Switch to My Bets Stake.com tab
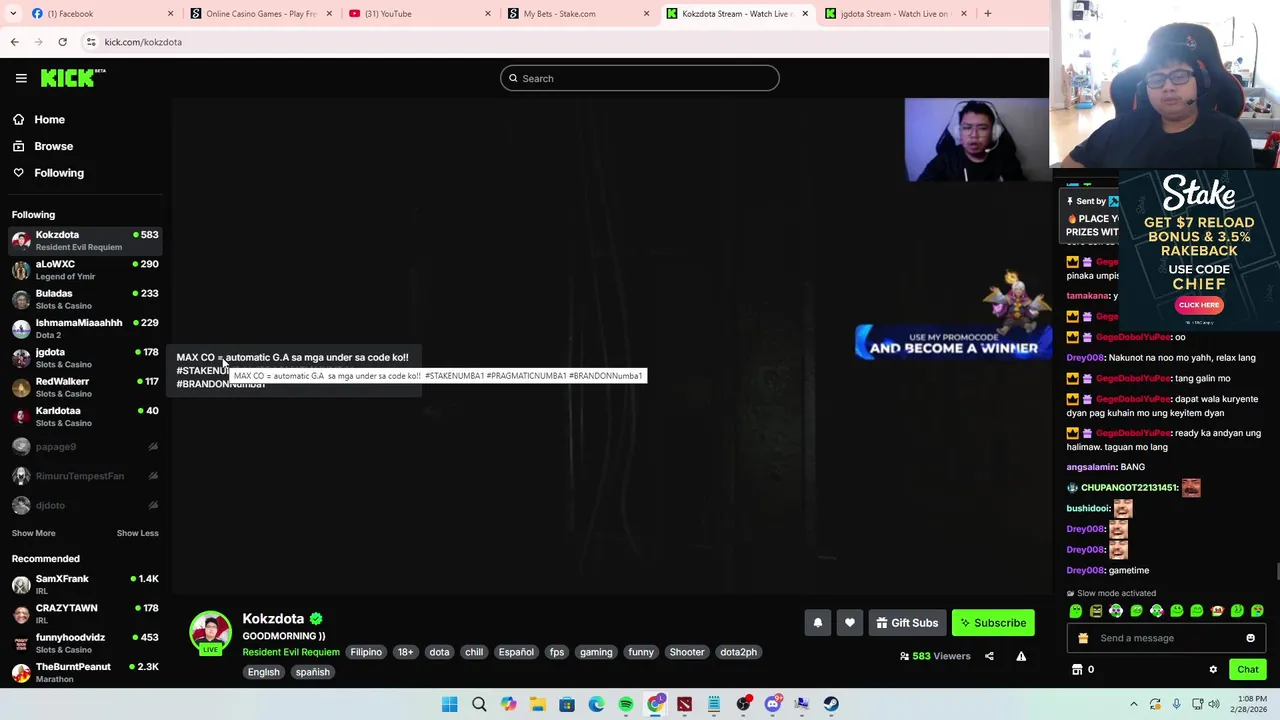Image resolution: width=1280 pixels, height=720 pixels. point(577,13)
